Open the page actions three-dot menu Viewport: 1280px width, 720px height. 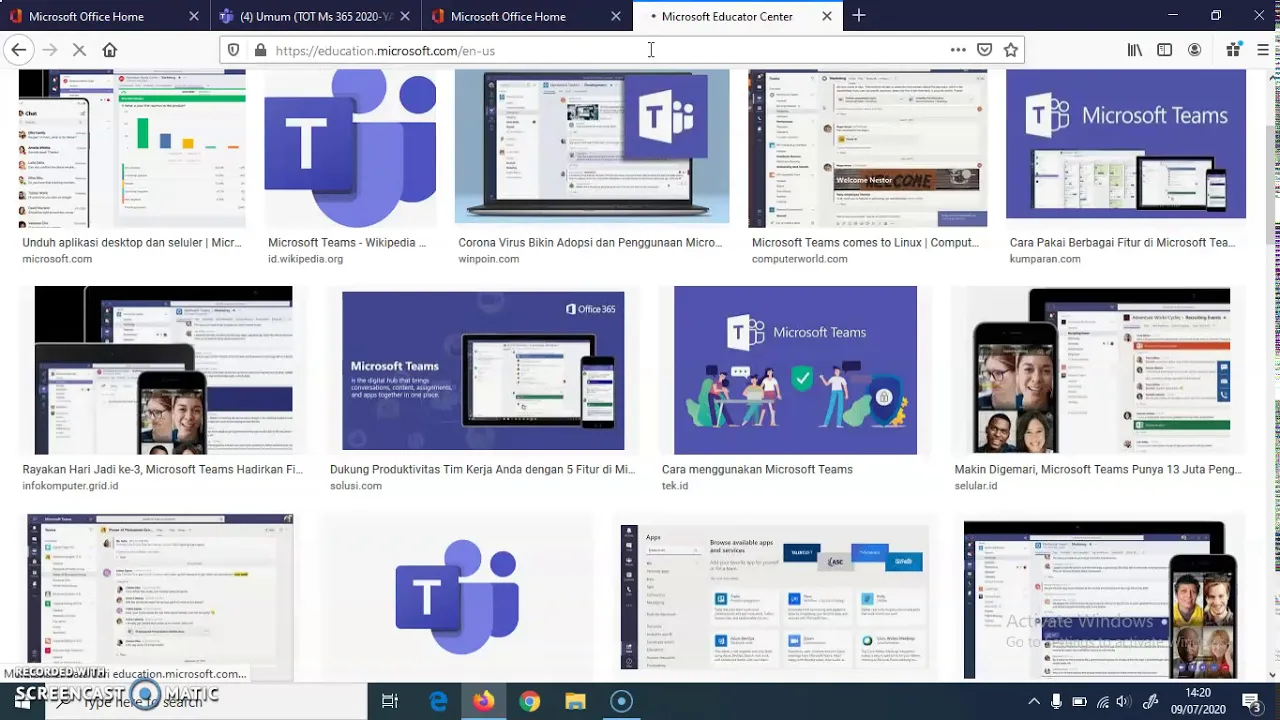point(958,50)
